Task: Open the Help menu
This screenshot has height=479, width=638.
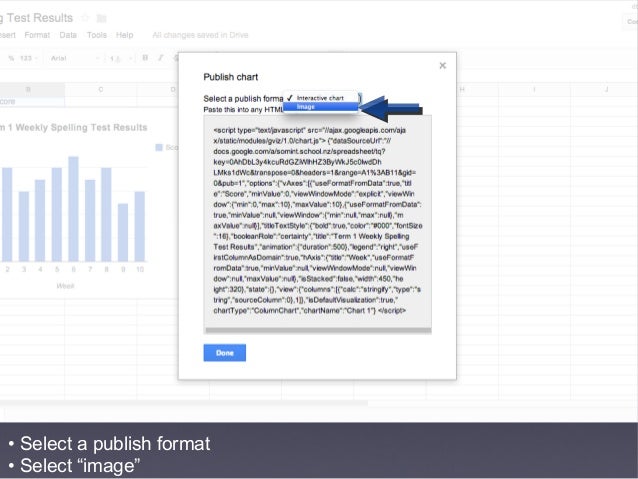Action: point(125,35)
